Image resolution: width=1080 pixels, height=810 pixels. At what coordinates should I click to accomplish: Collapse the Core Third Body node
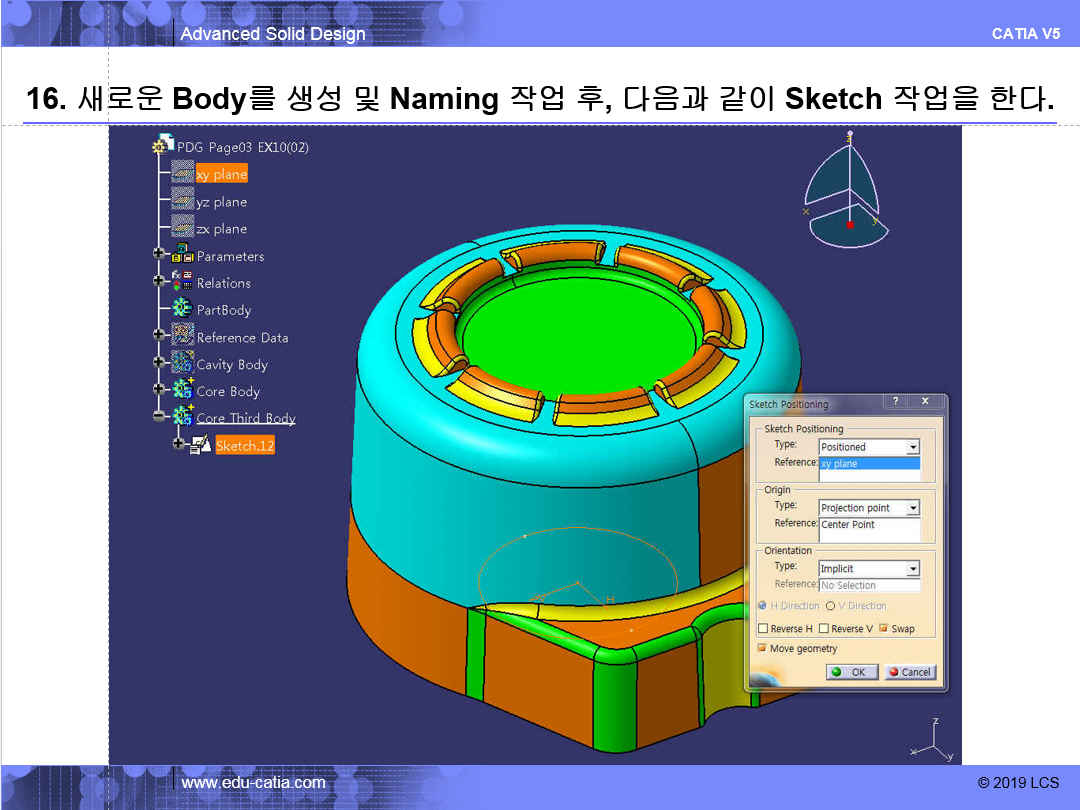tap(160, 417)
